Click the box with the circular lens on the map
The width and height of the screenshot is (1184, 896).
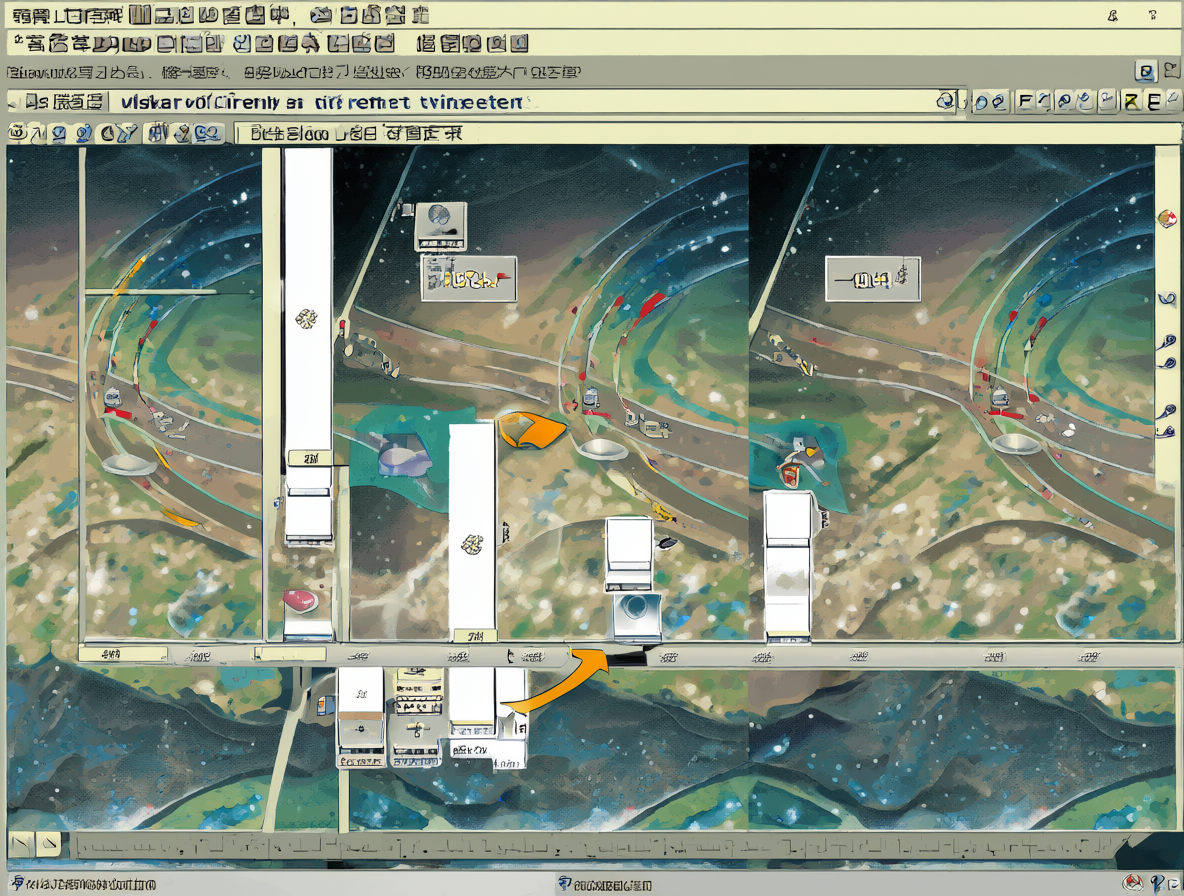636,615
